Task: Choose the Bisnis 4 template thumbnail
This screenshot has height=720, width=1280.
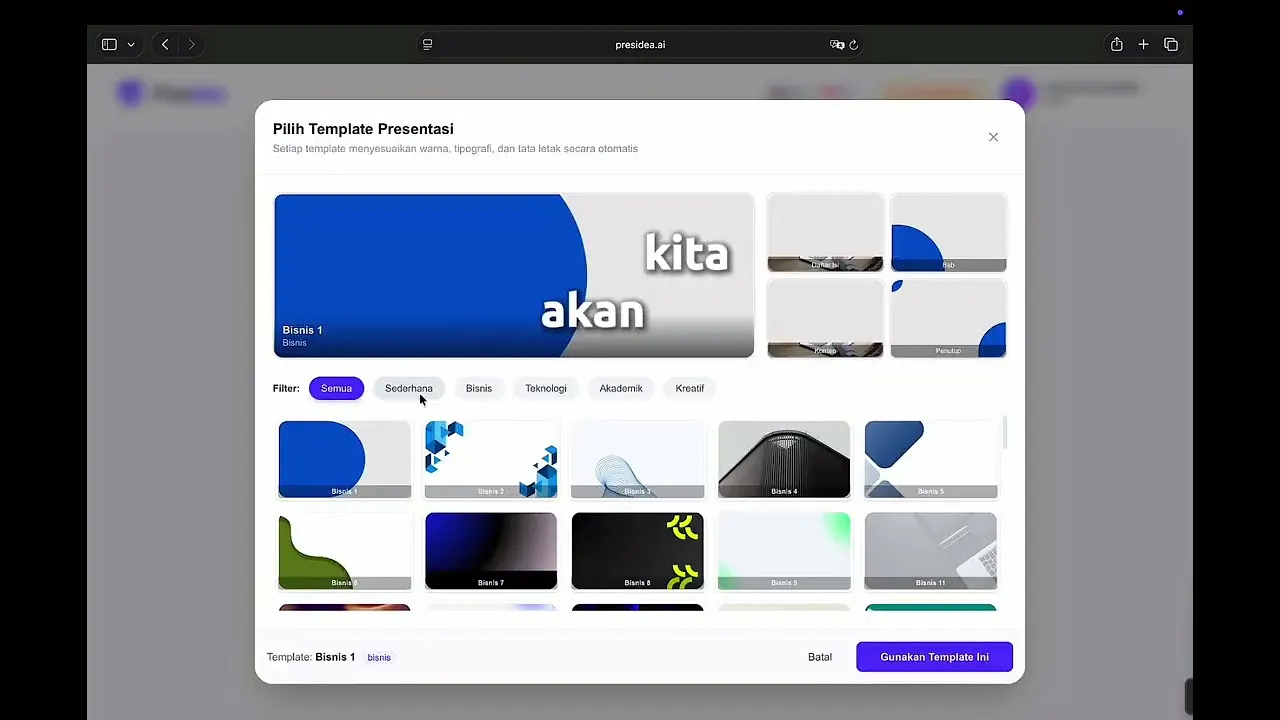Action: tap(784, 459)
